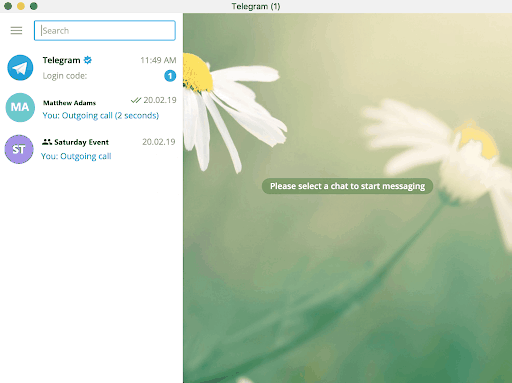Open the Telegram chat with Login code

point(91,68)
